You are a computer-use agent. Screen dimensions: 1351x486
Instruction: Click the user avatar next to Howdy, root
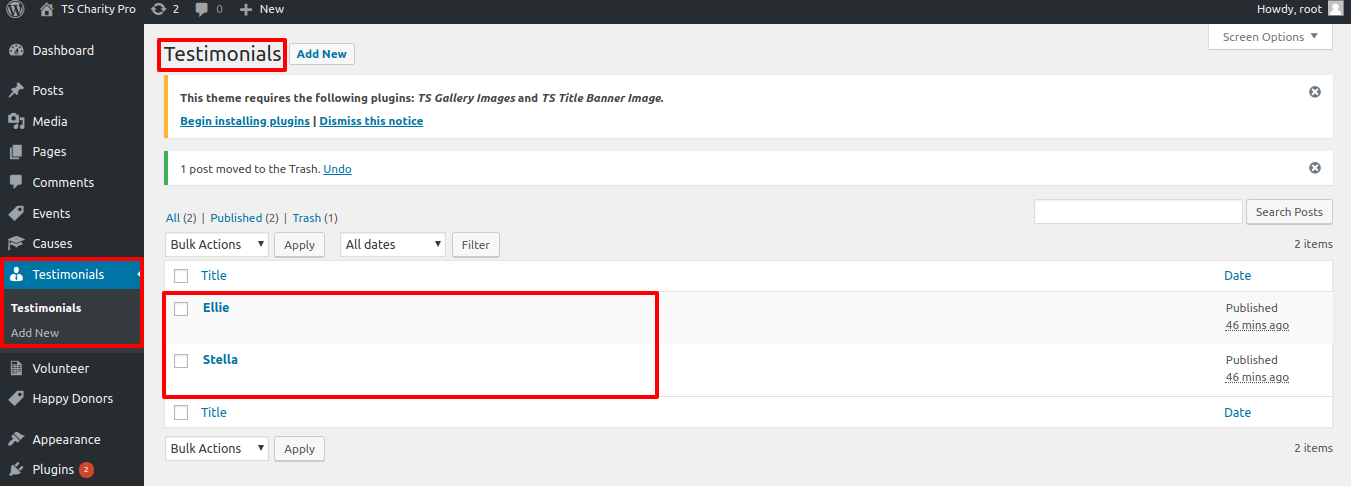[1335, 9]
